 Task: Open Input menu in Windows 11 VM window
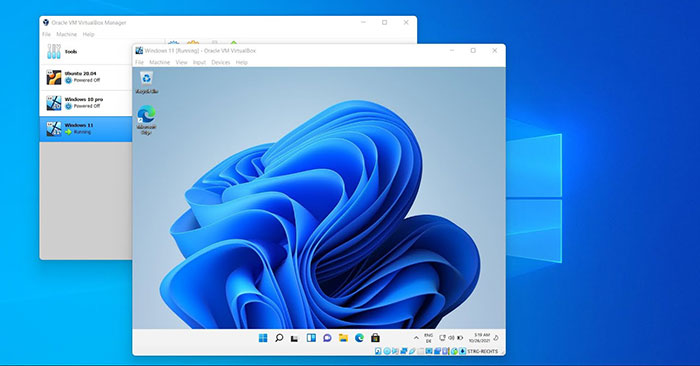click(199, 62)
